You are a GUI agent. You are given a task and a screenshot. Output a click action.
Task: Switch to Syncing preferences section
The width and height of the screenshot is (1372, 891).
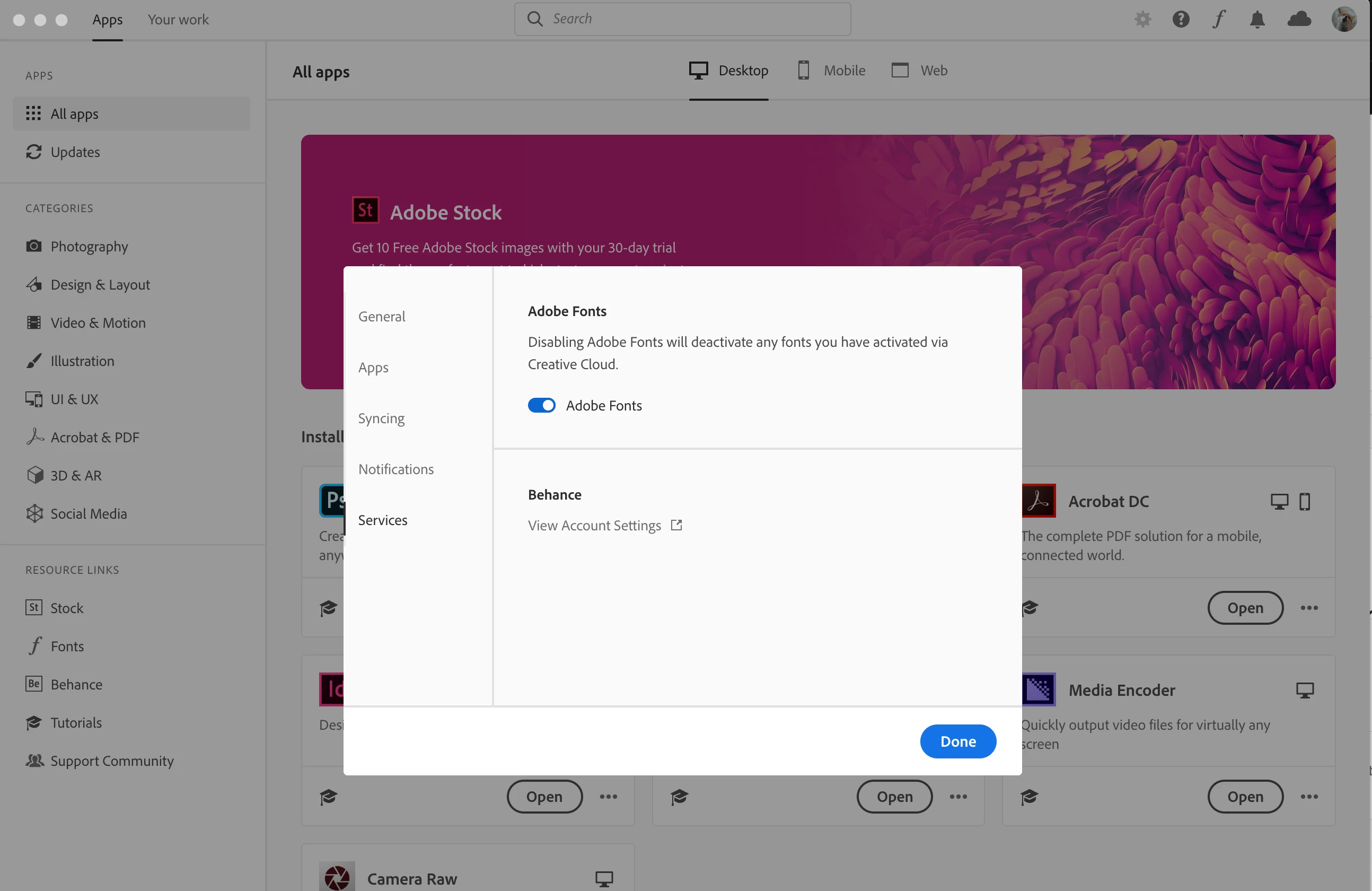click(381, 418)
